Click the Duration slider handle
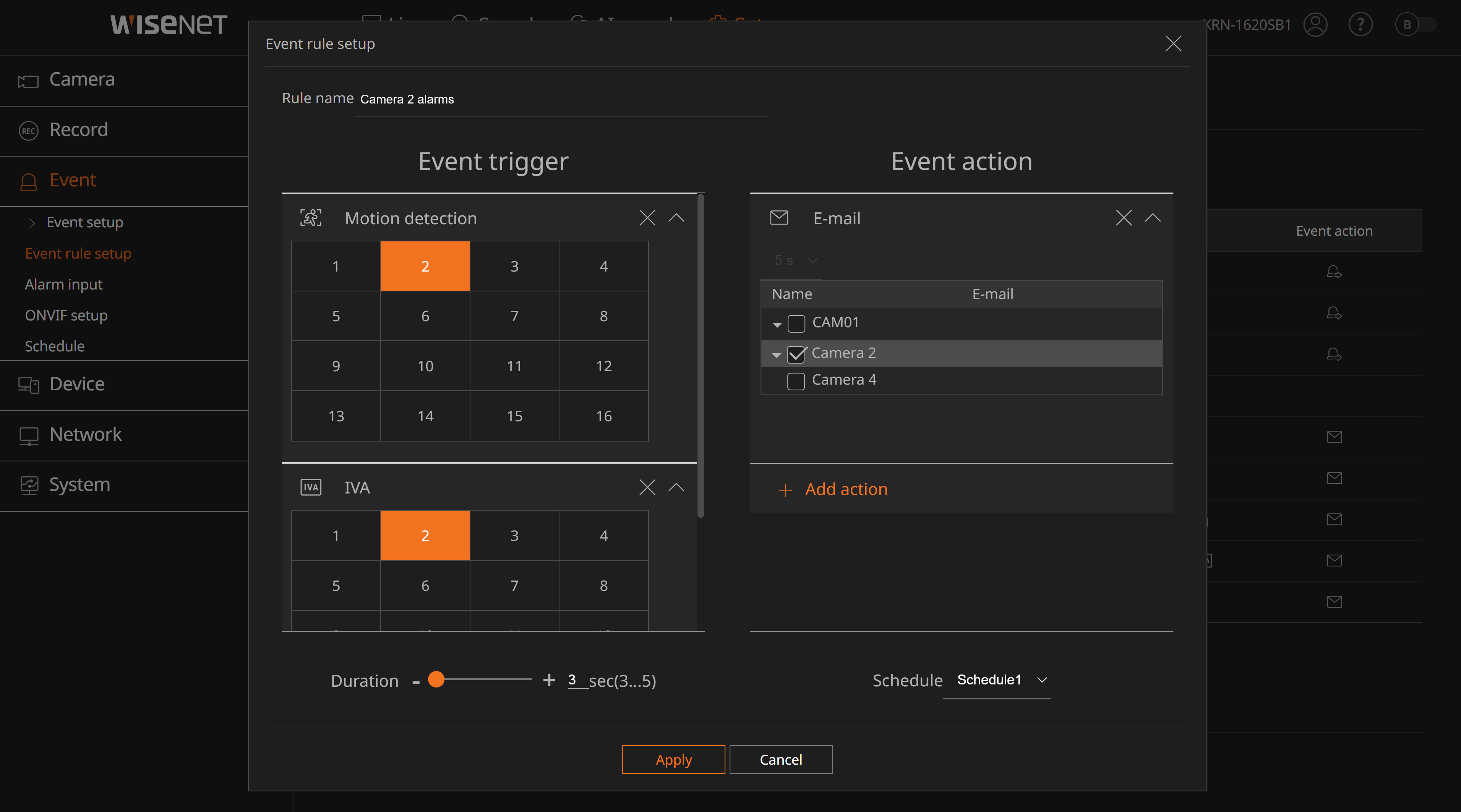 point(436,679)
